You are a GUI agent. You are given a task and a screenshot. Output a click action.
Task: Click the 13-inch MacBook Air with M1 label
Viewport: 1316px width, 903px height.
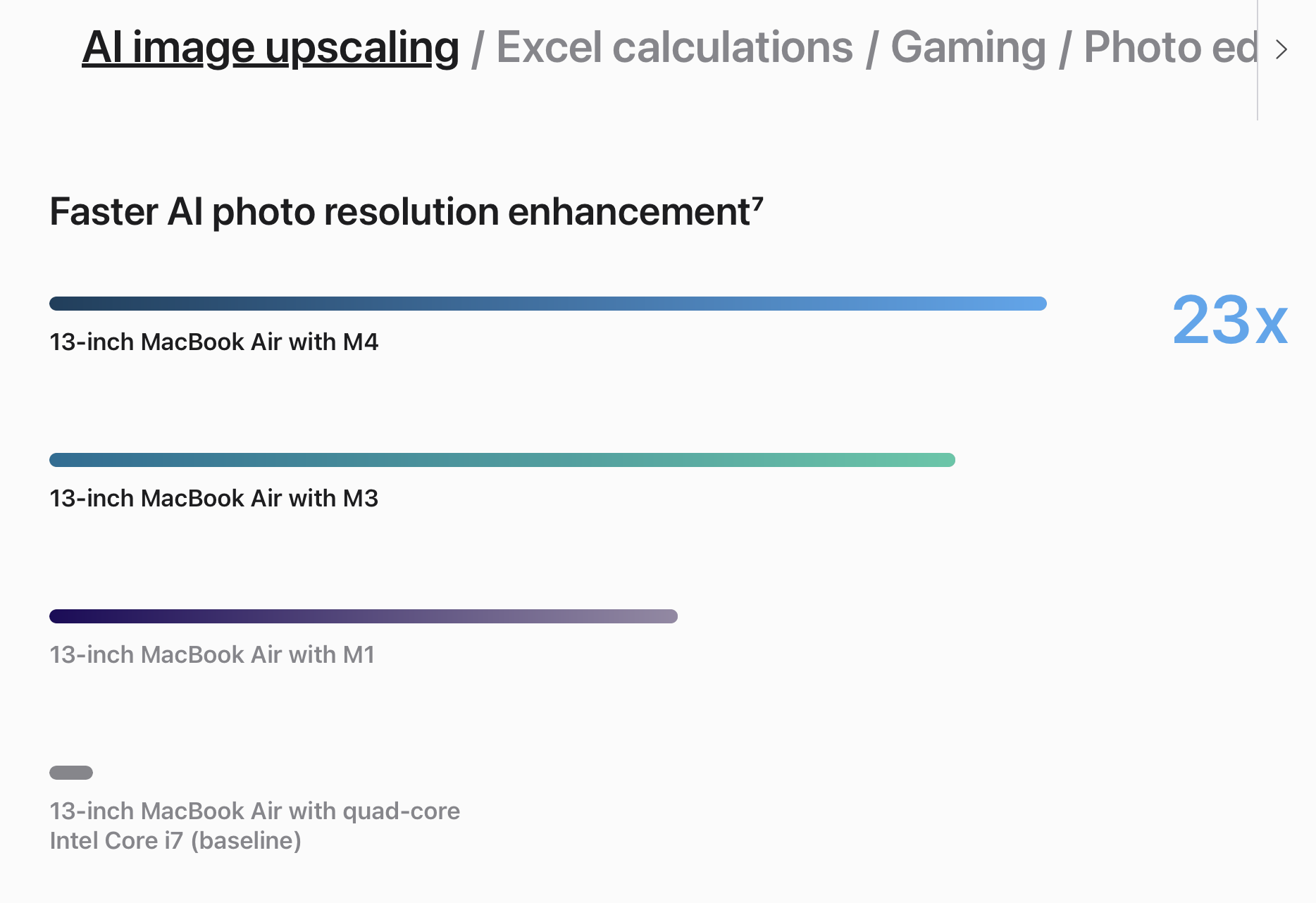[212, 654]
